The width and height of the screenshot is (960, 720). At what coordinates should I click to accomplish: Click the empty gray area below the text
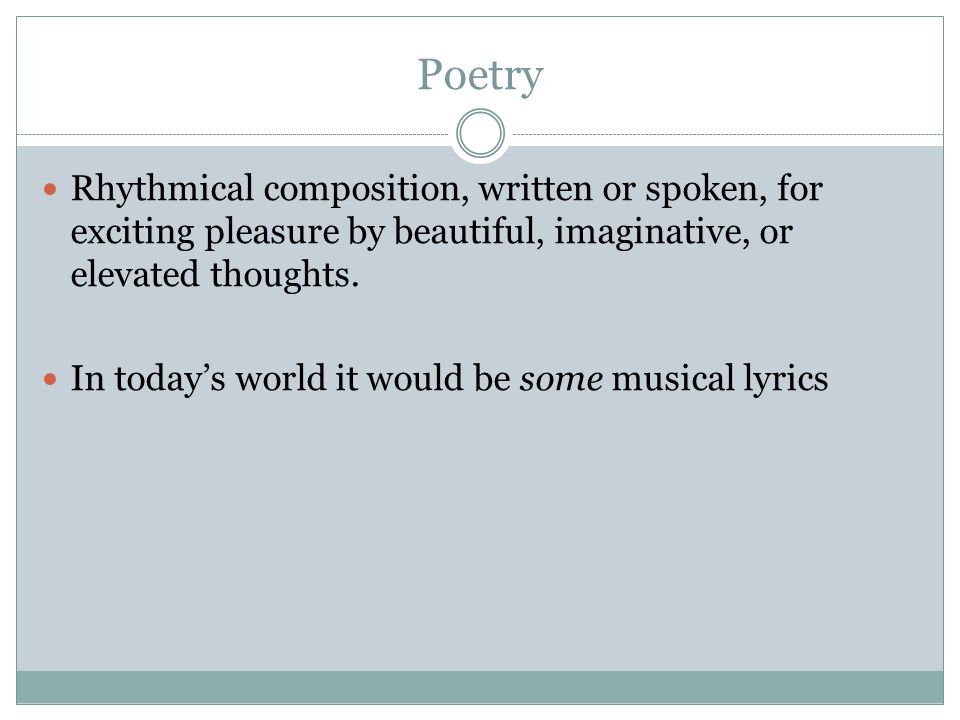[480, 533]
